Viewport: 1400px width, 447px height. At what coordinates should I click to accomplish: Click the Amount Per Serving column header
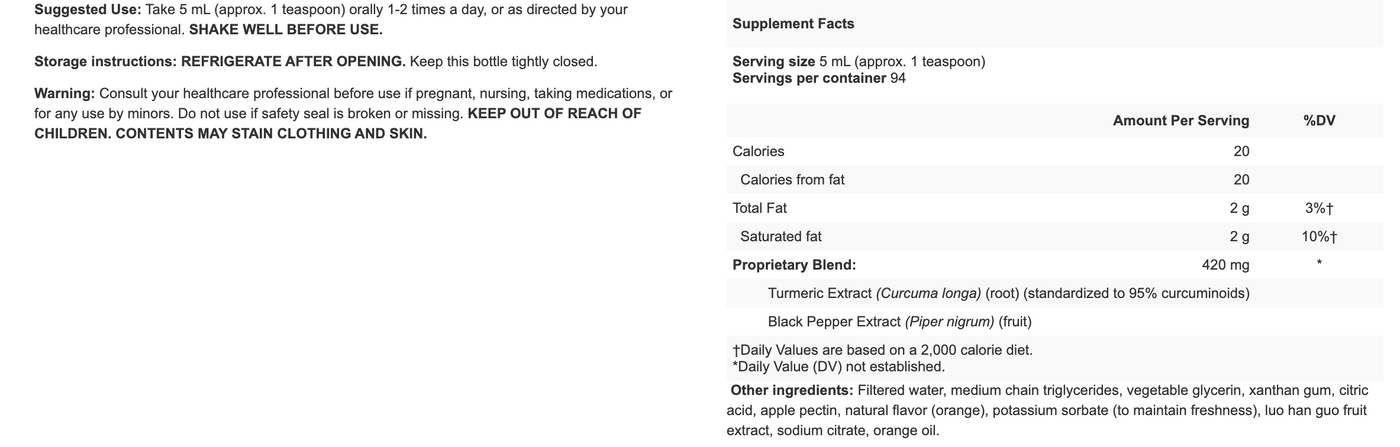point(1180,120)
